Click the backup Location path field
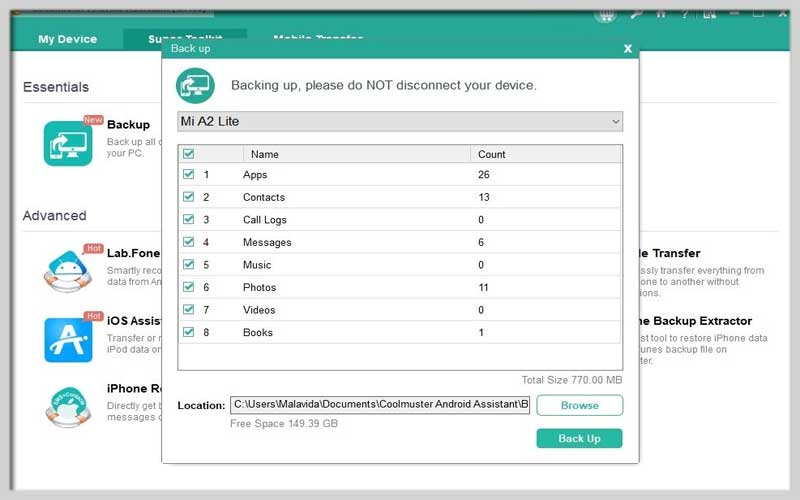Screen dimensions: 800x500 (x=380, y=405)
